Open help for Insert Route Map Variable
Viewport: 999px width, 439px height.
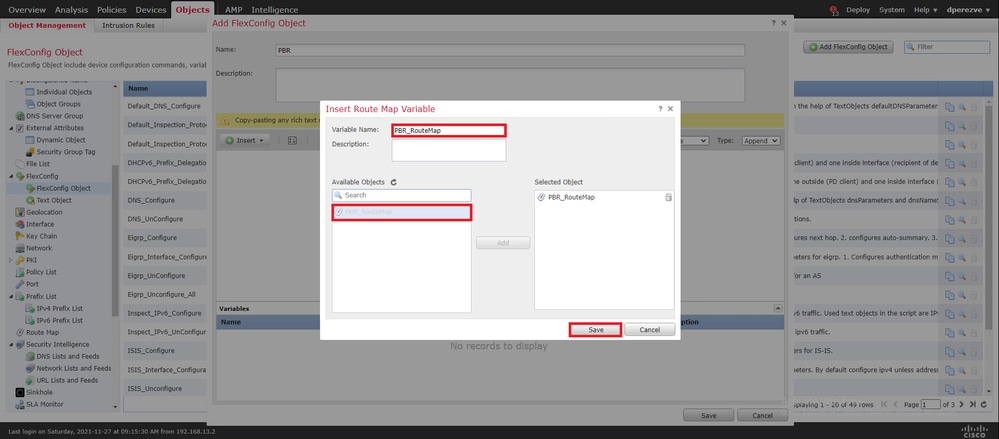660,109
